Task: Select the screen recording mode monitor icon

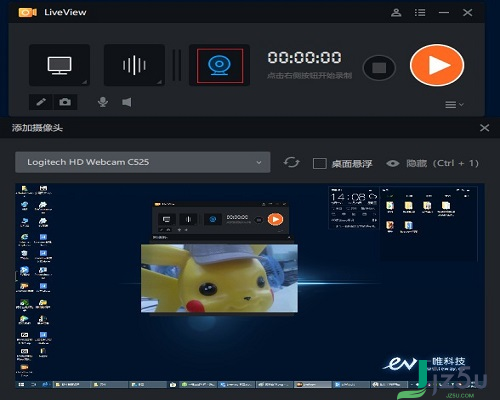Action: point(59,65)
